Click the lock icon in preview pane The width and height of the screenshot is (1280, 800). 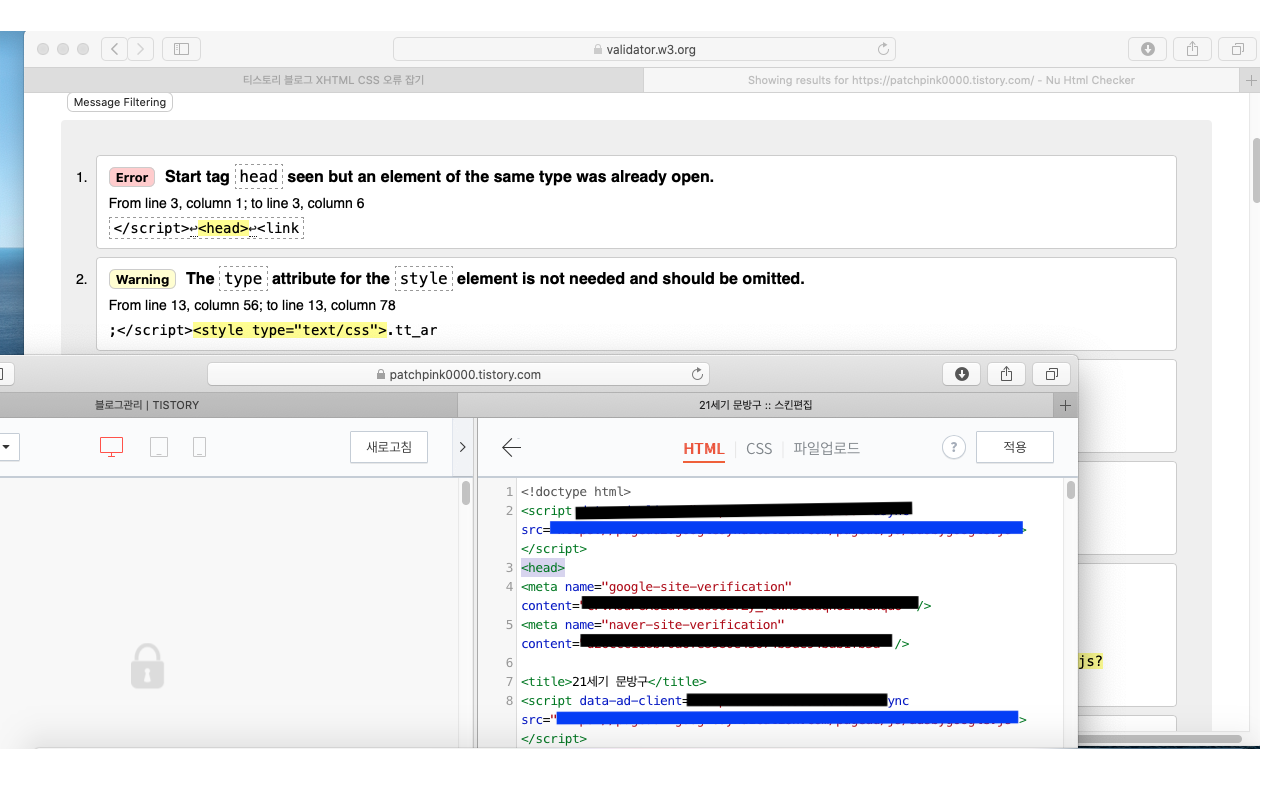point(147,666)
